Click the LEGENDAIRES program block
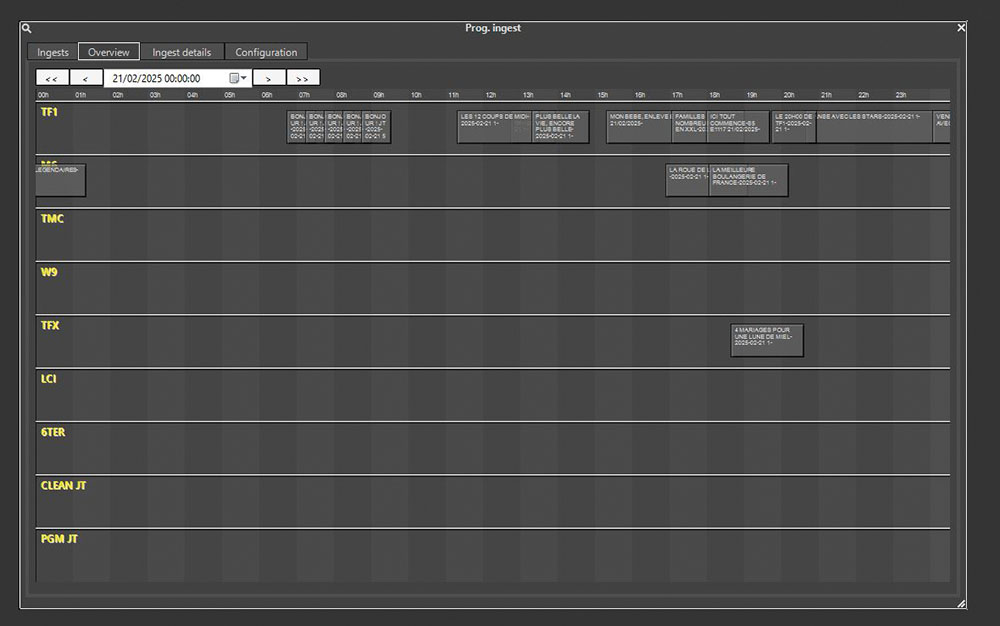Image resolution: width=1000 pixels, height=626 pixels. pos(60,180)
